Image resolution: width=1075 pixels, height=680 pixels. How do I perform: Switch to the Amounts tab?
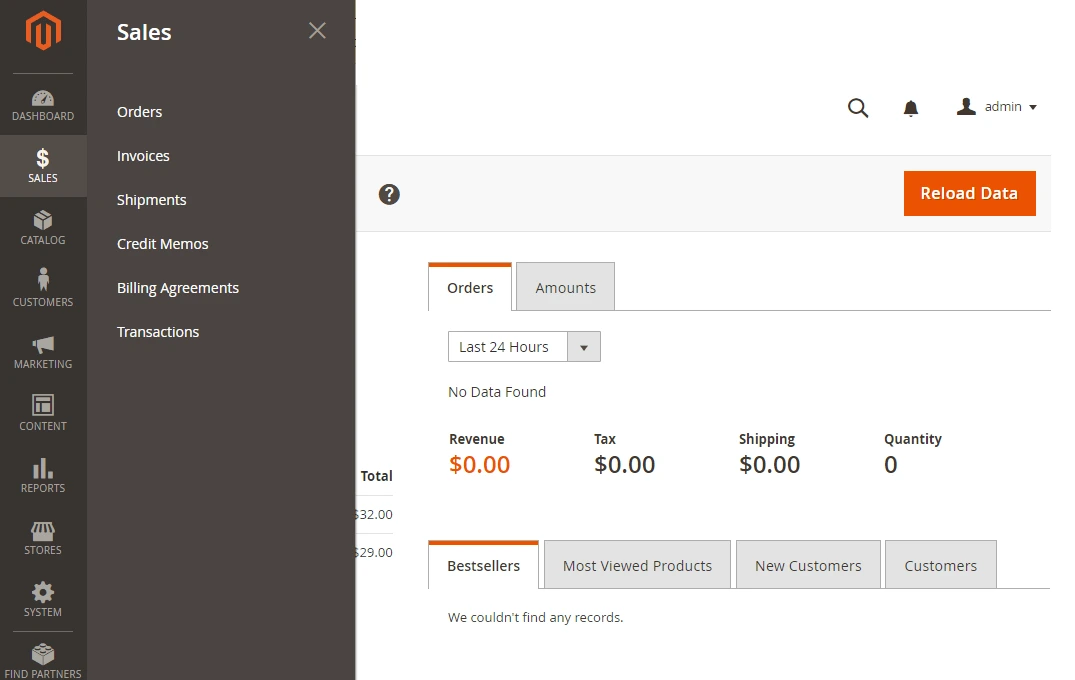pyautogui.click(x=565, y=286)
